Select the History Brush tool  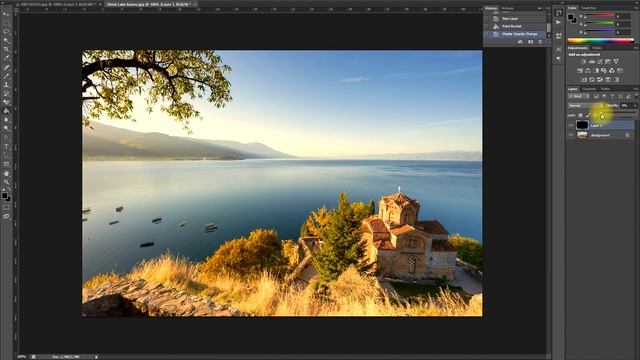(6, 93)
